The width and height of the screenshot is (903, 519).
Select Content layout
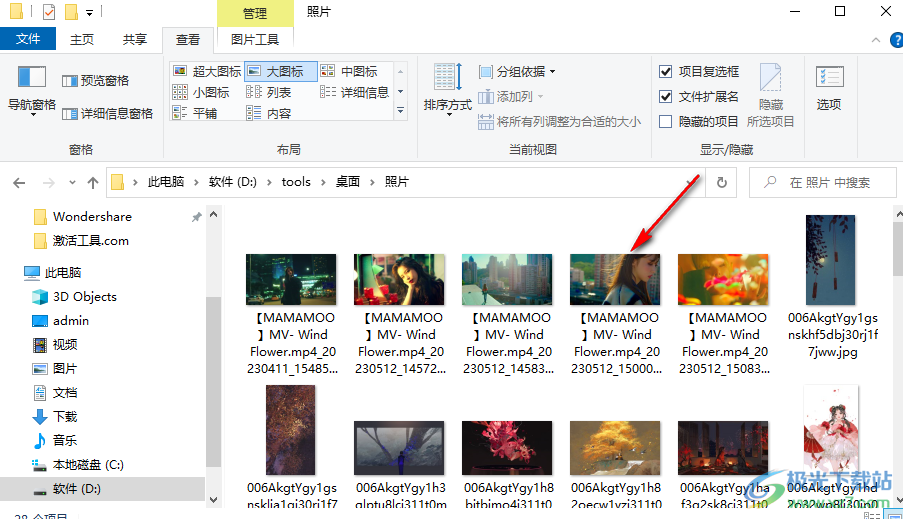[x=269, y=113]
